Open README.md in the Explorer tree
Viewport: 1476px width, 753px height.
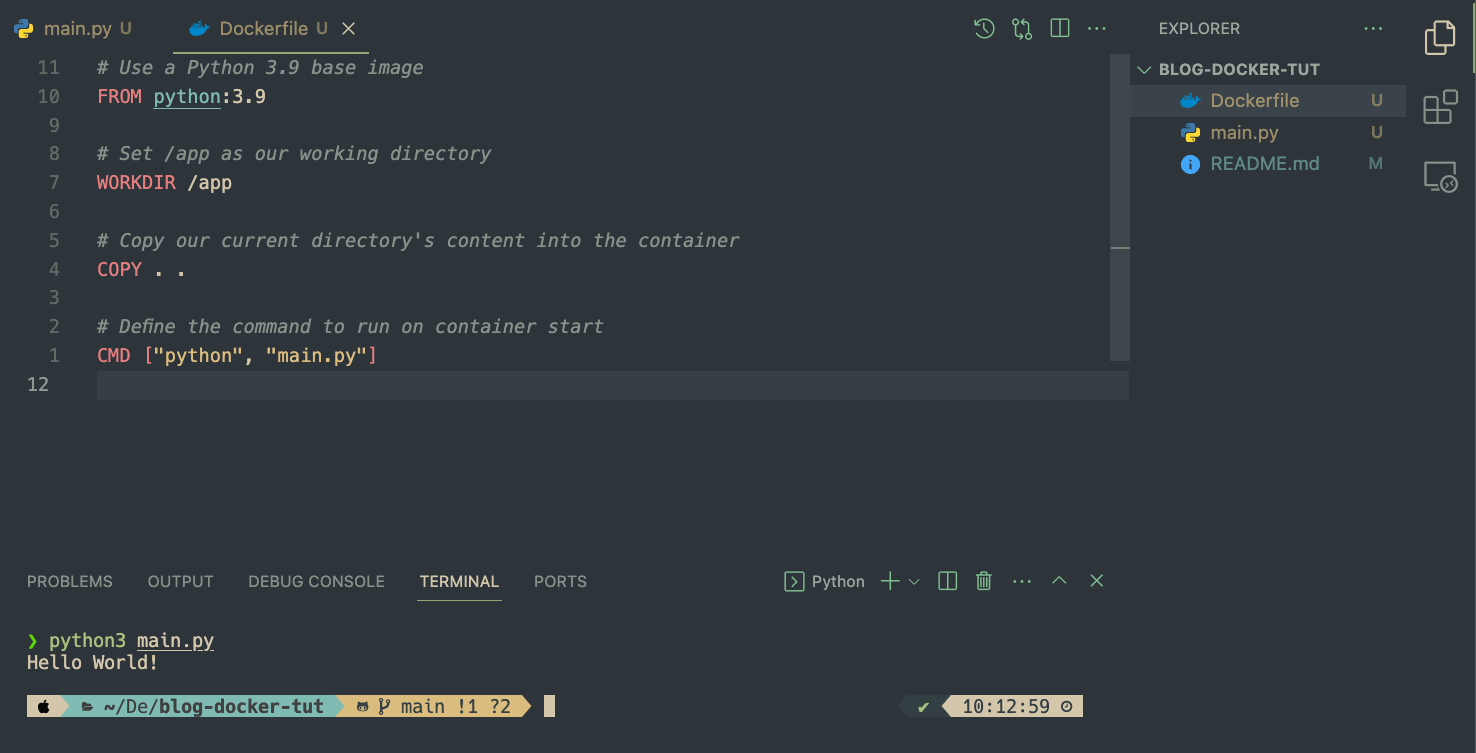click(1268, 164)
